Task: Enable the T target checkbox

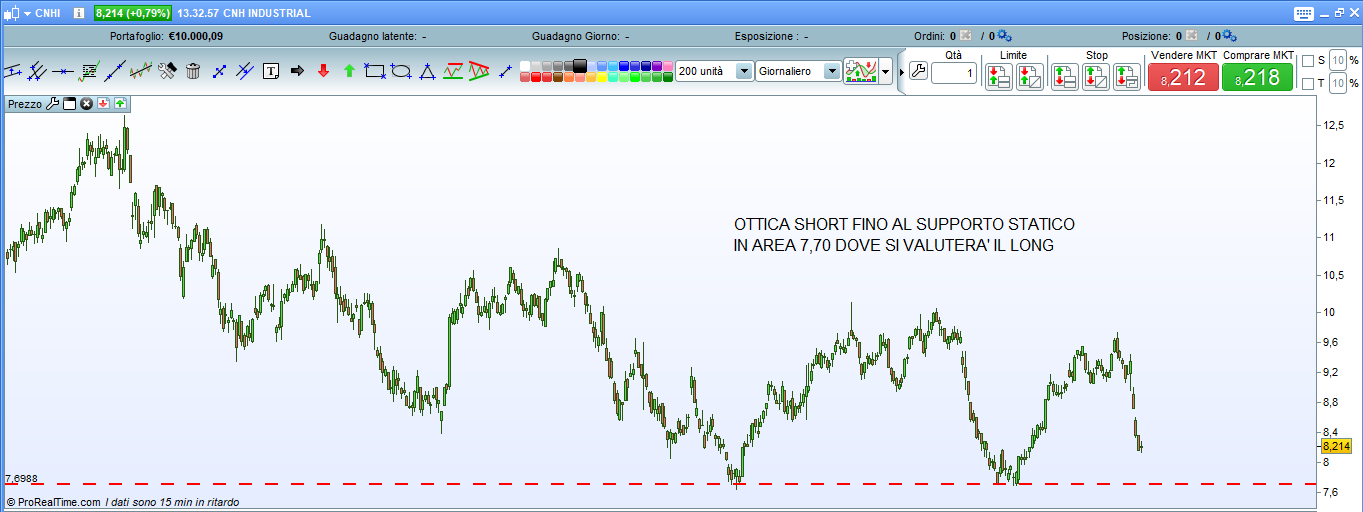Action: (x=1308, y=83)
